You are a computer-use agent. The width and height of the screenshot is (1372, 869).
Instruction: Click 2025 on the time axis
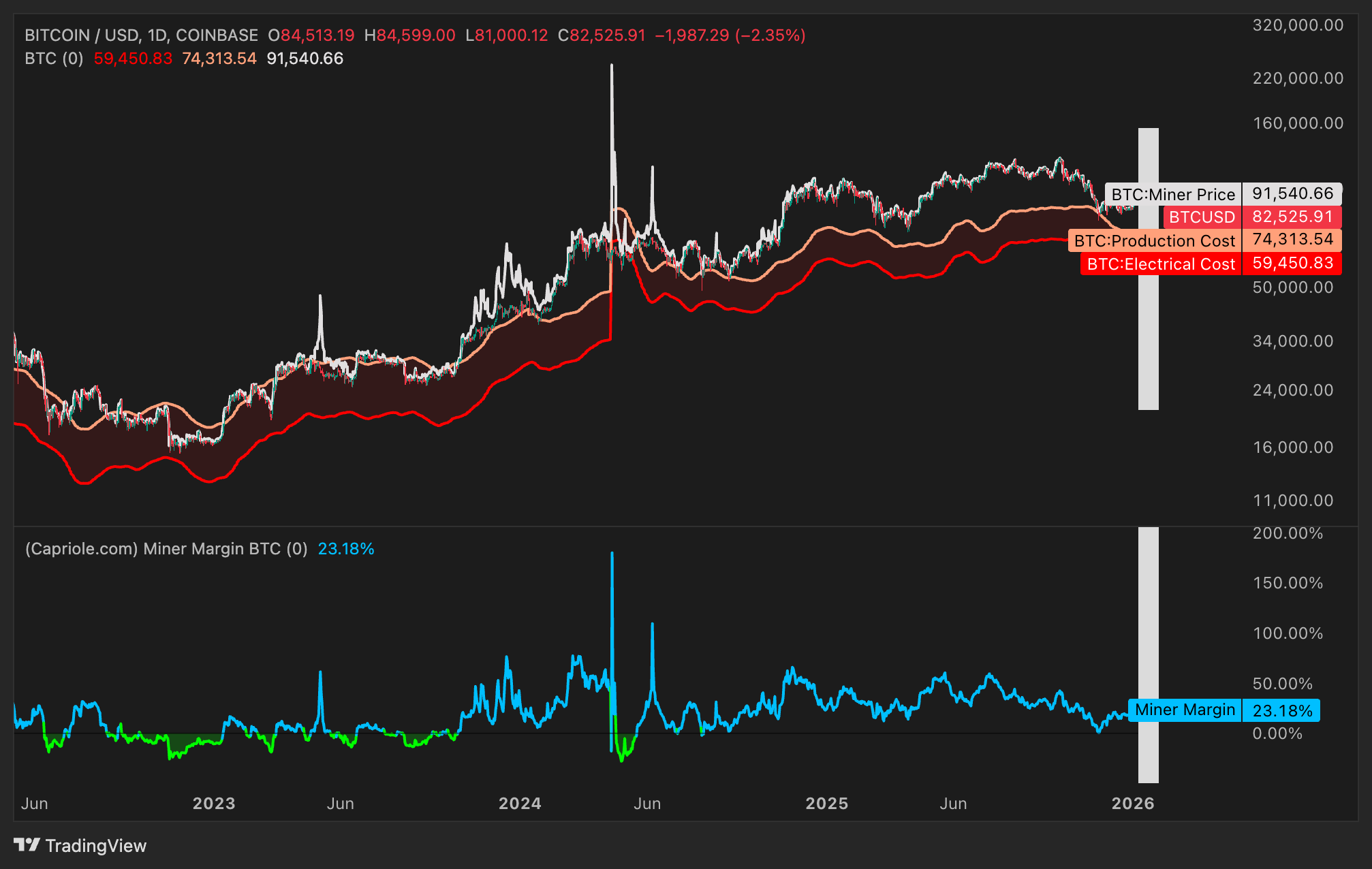(828, 804)
